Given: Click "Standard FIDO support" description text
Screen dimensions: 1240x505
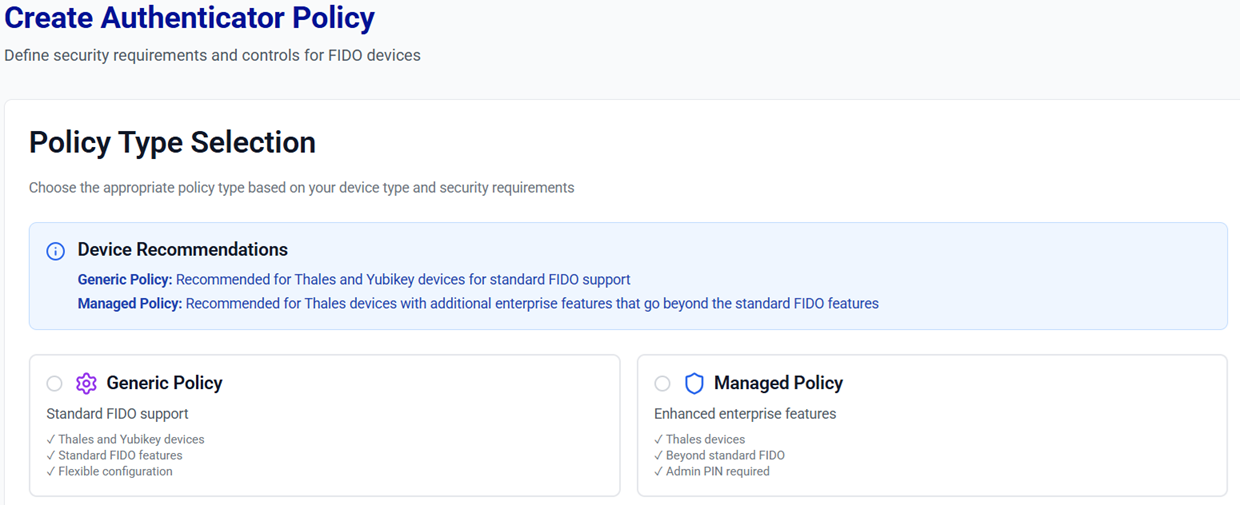Looking at the screenshot, I should click(117, 414).
